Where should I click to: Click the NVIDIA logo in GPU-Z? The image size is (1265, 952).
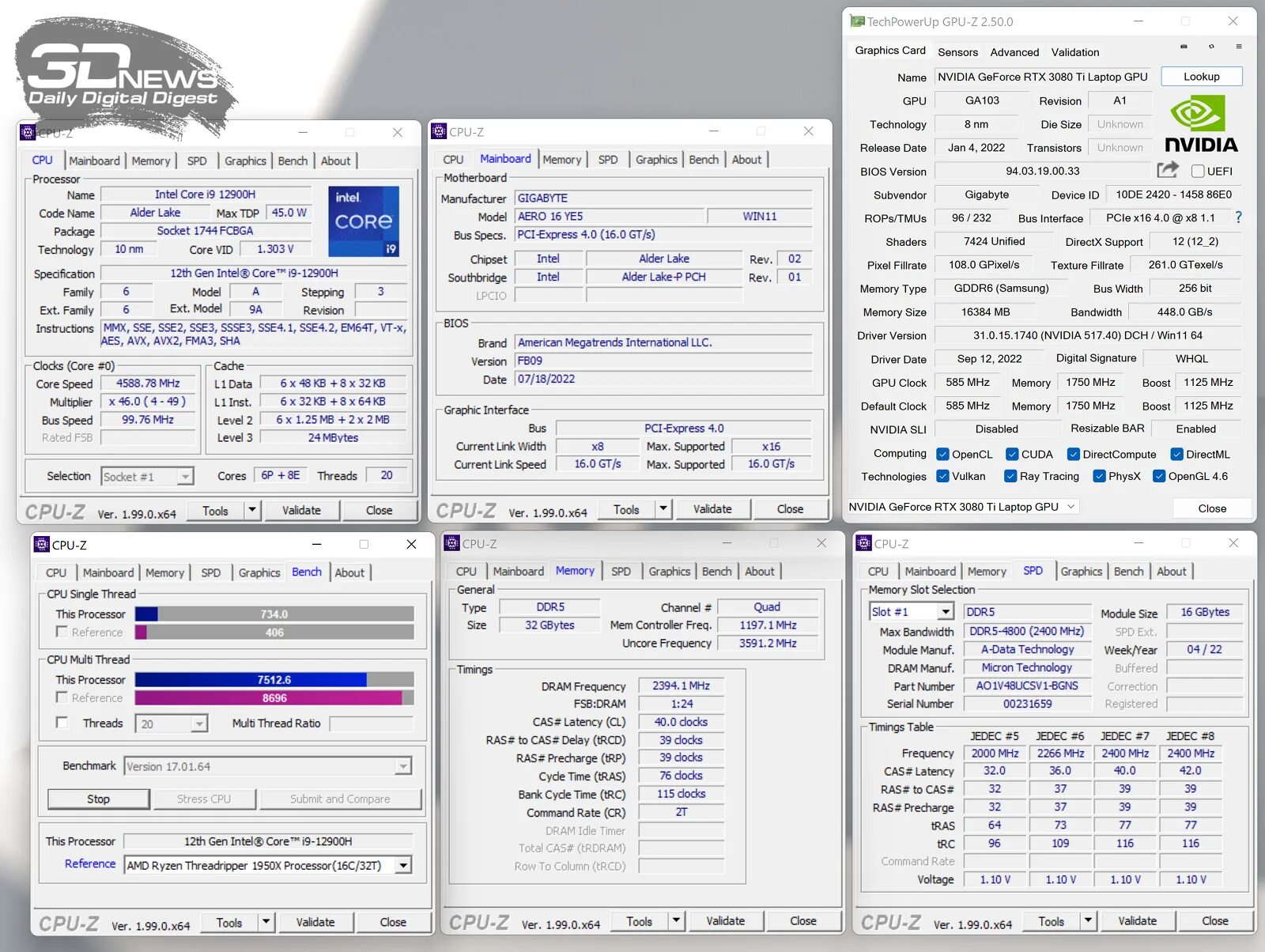pyautogui.click(x=1201, y=123)
